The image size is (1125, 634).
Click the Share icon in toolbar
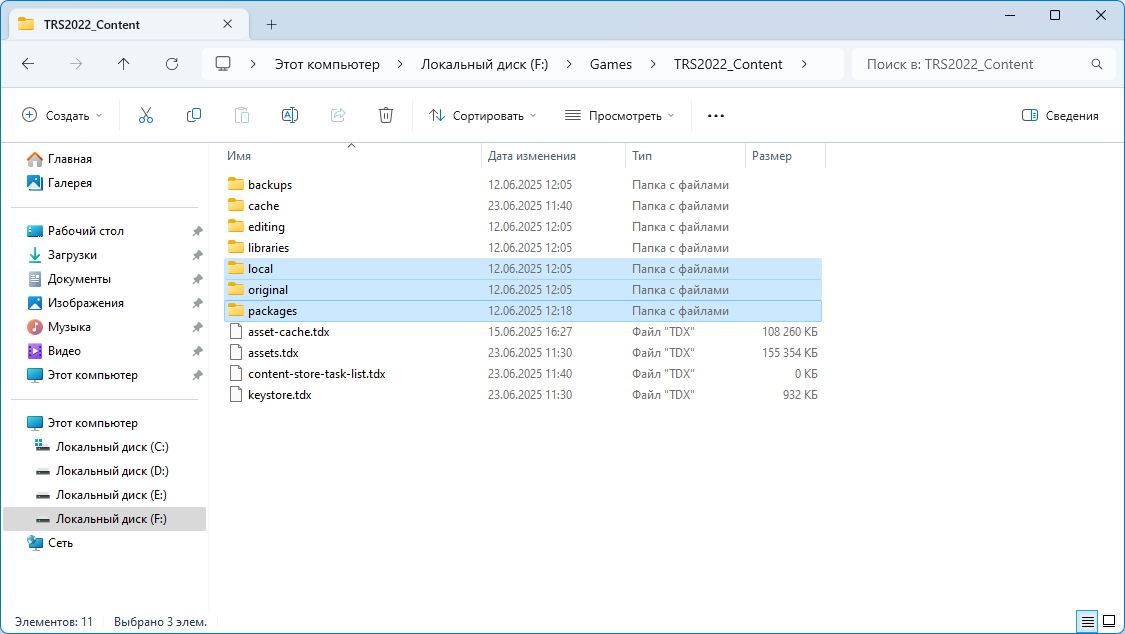pos(338,115)
